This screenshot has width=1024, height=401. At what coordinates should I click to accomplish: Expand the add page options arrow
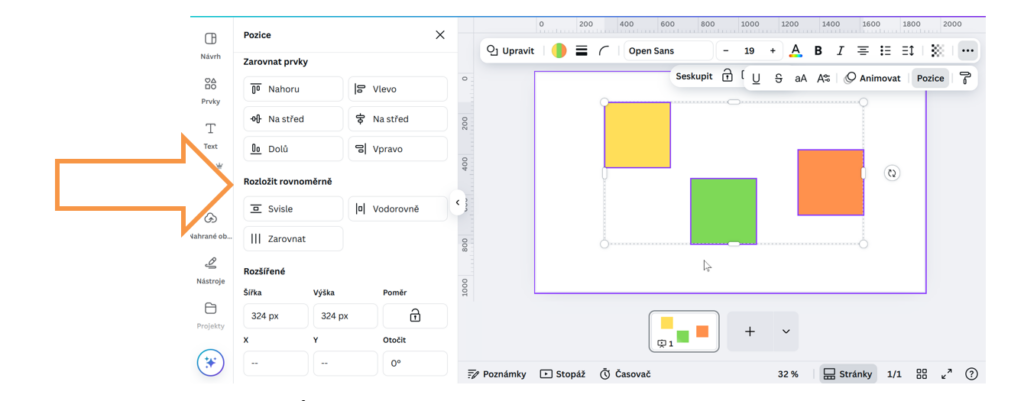pos(786,331)
